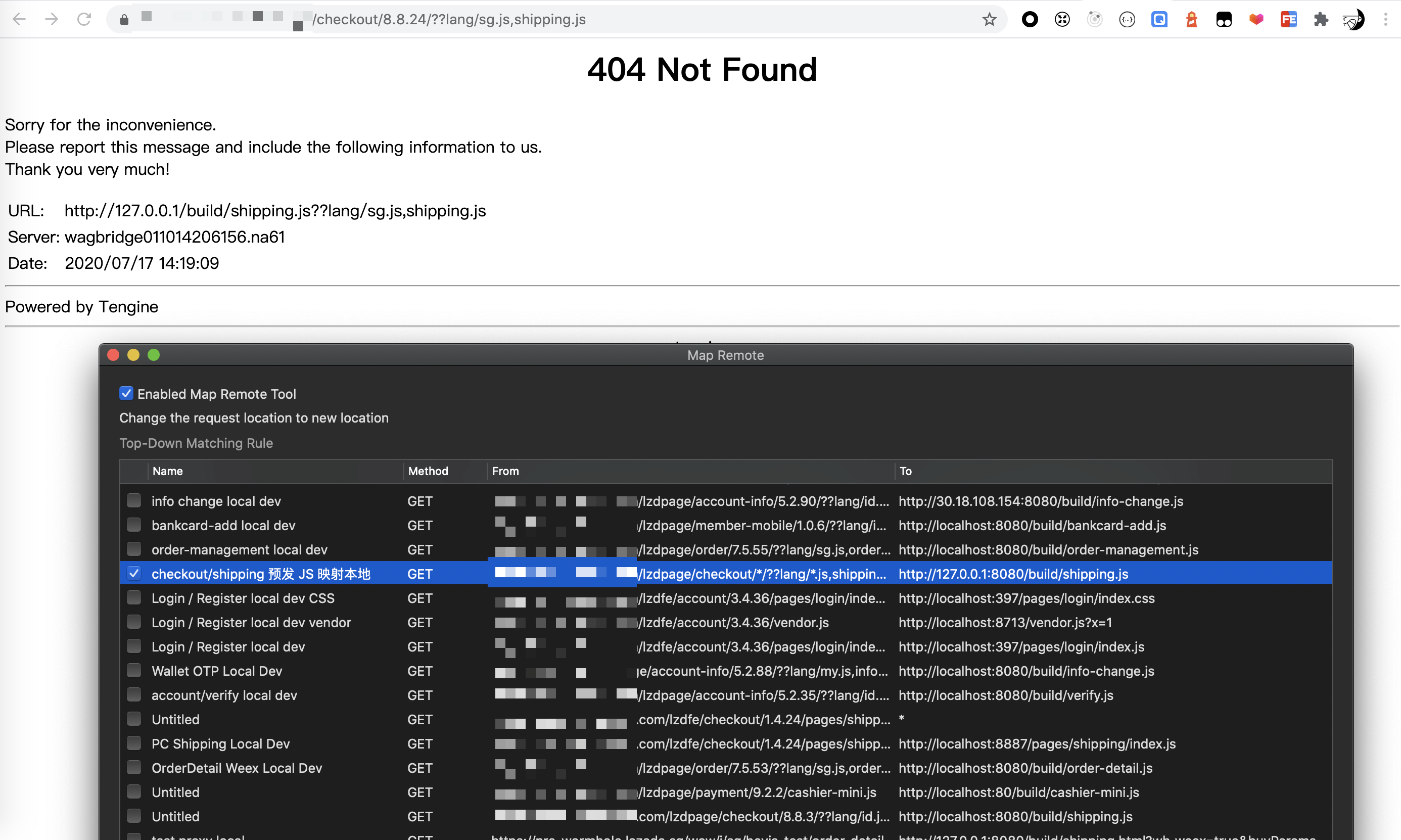The image size is (1401, 840).
Task: Click the ninja-face extension icon
Action: pyautogui.click(x=1354, y=19)
